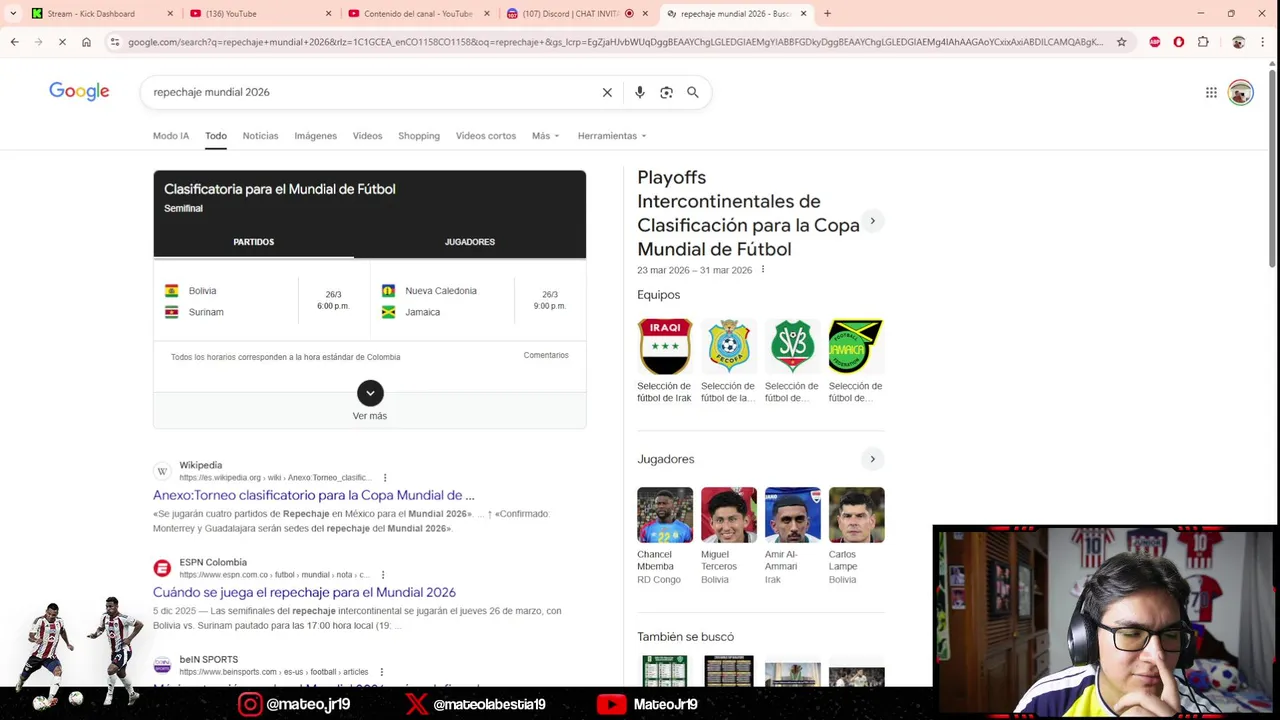1280x720 pixels.
Task: Switch to Videos results tab
Action: point(367,136)
